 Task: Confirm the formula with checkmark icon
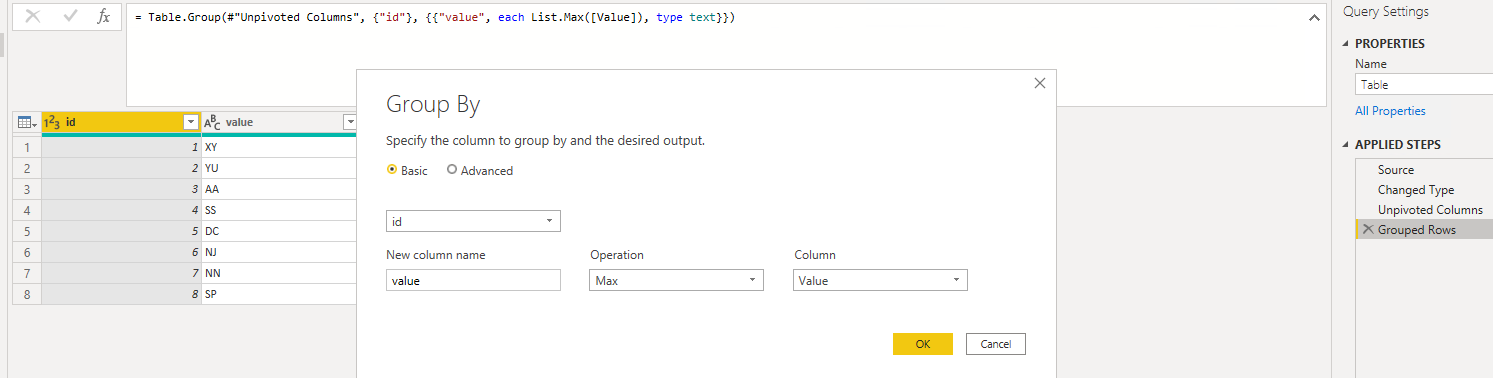pos(70,17)
